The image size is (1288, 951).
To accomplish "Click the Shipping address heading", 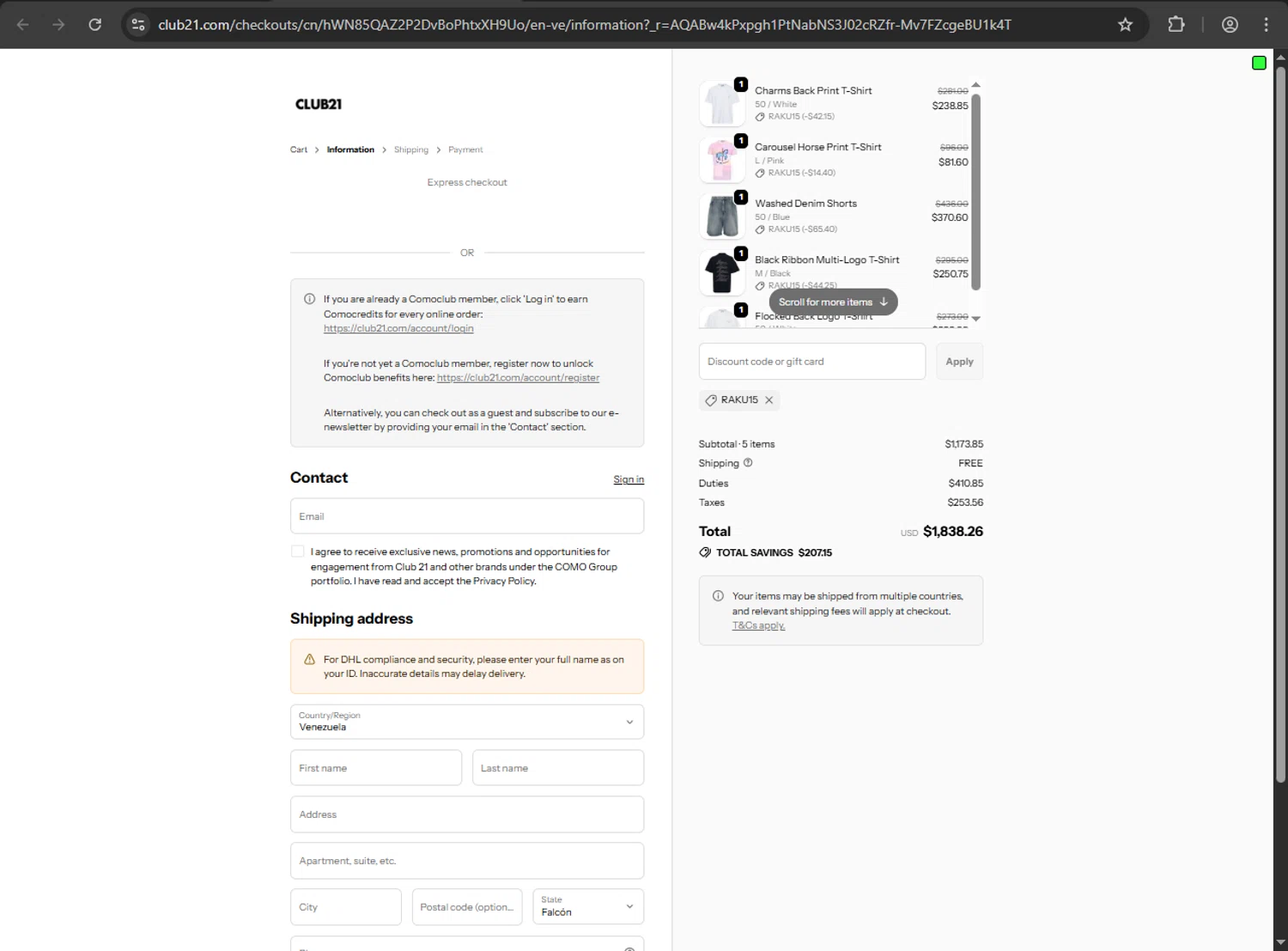I will [351, 619].
